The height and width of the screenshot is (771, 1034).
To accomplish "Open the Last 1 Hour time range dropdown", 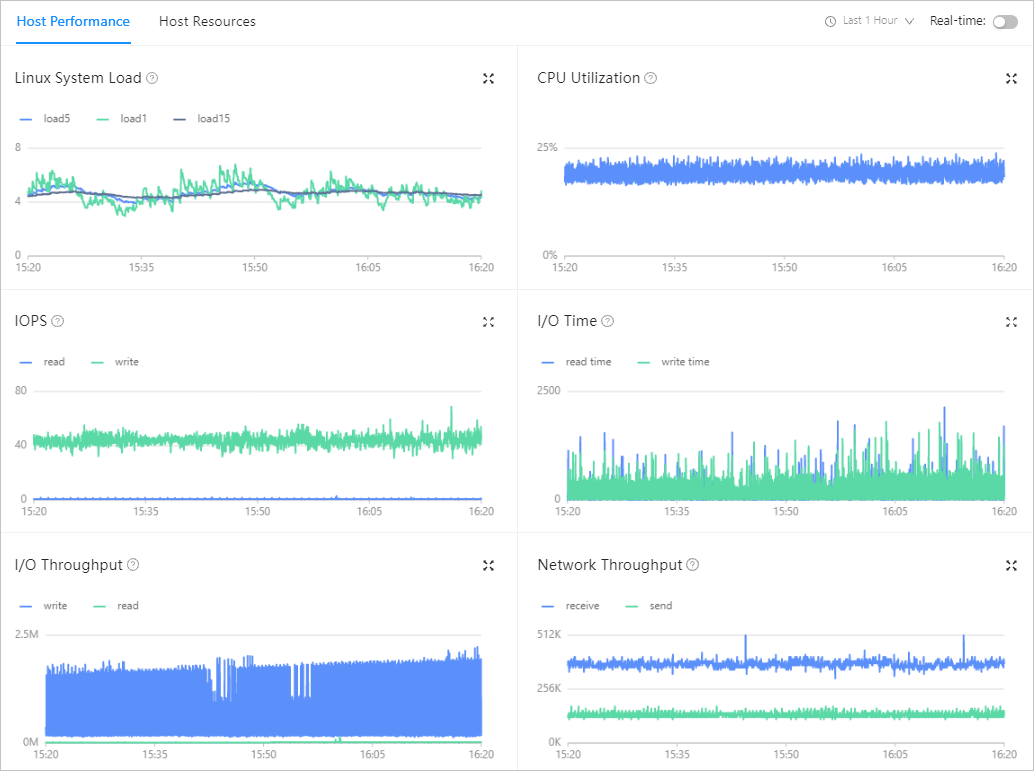I will [869, 21].
